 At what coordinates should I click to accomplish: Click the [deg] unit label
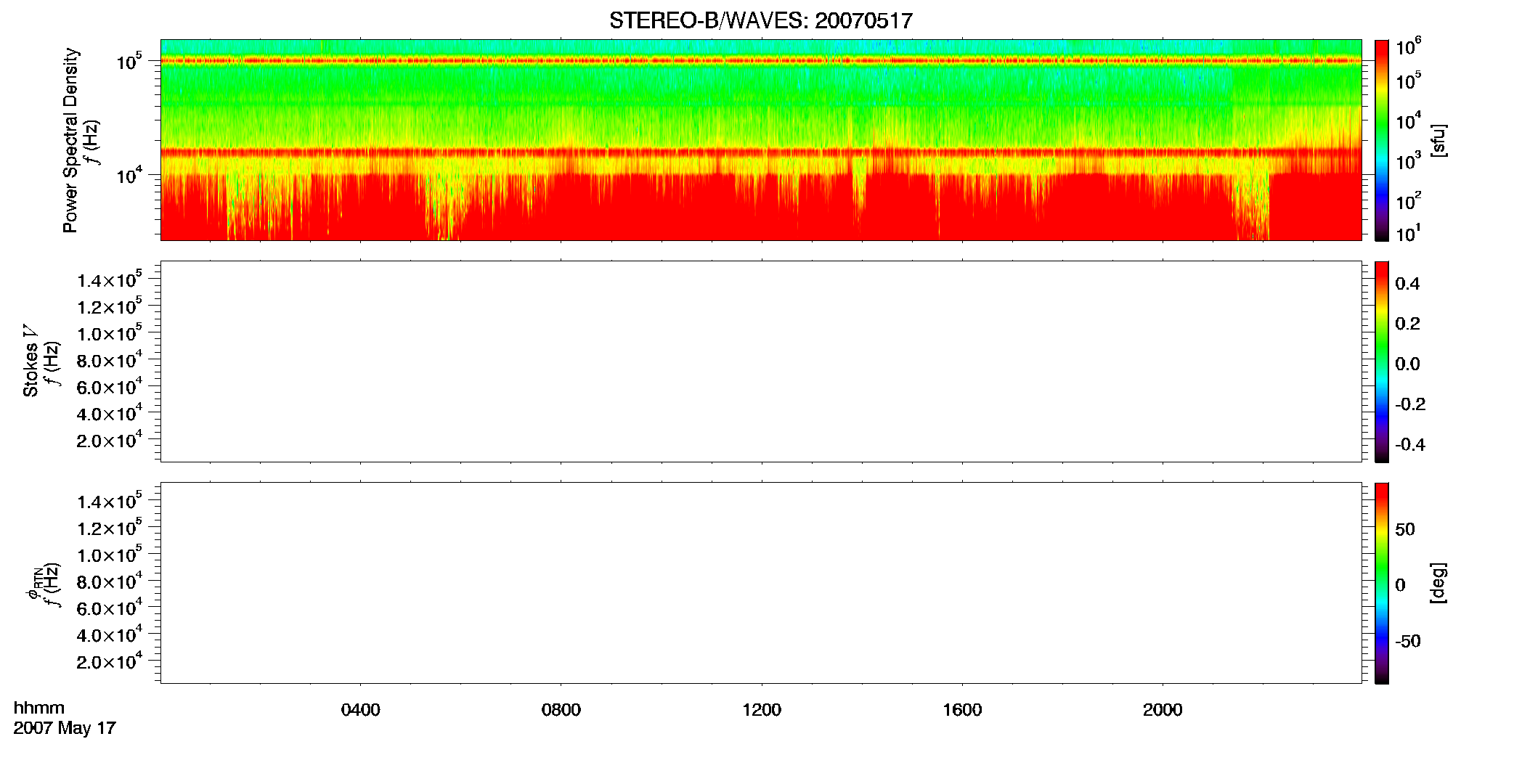coord(1438,583)
